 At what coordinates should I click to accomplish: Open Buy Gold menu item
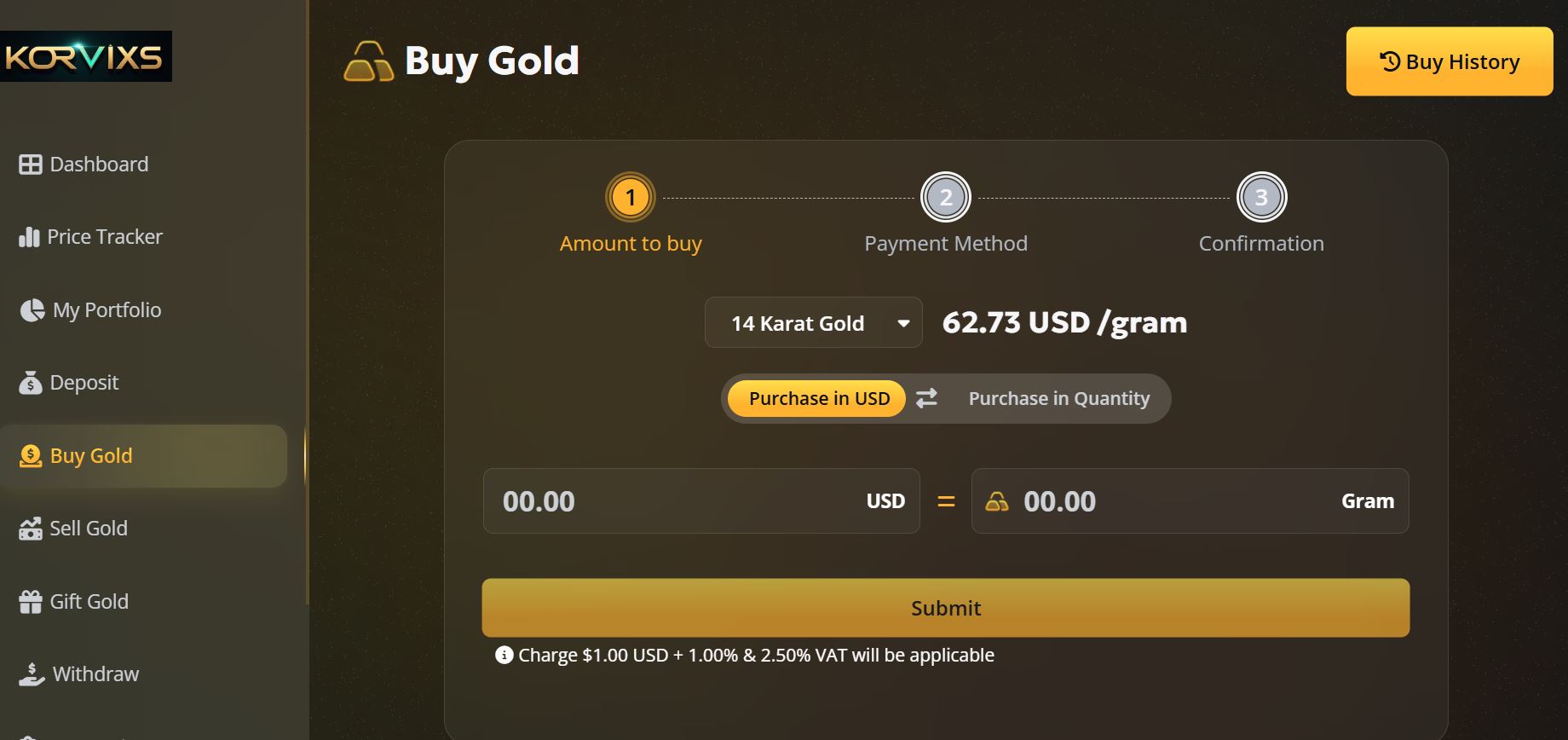[143, 456]
